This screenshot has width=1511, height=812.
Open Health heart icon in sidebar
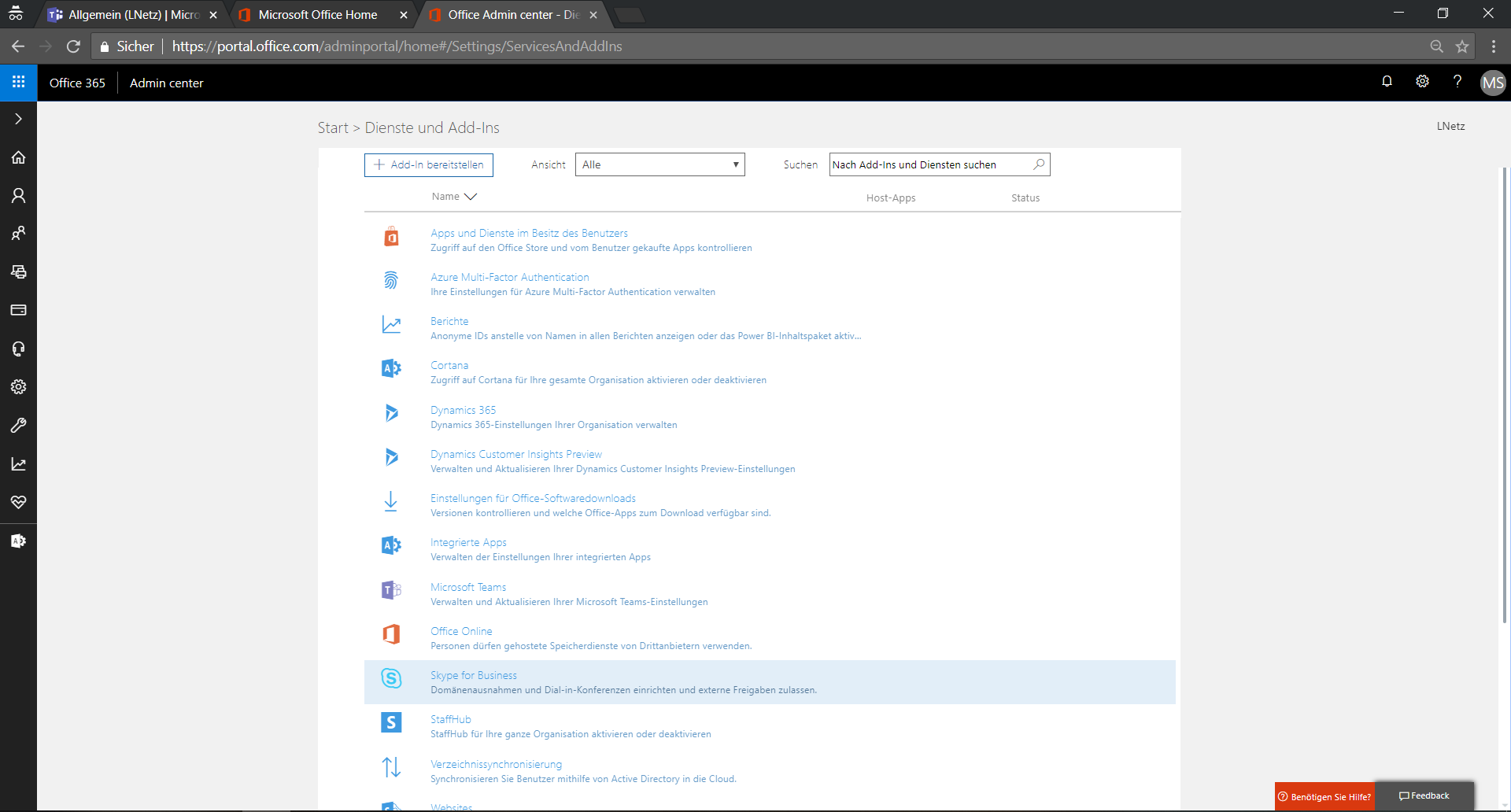click(x=18, y=502)
